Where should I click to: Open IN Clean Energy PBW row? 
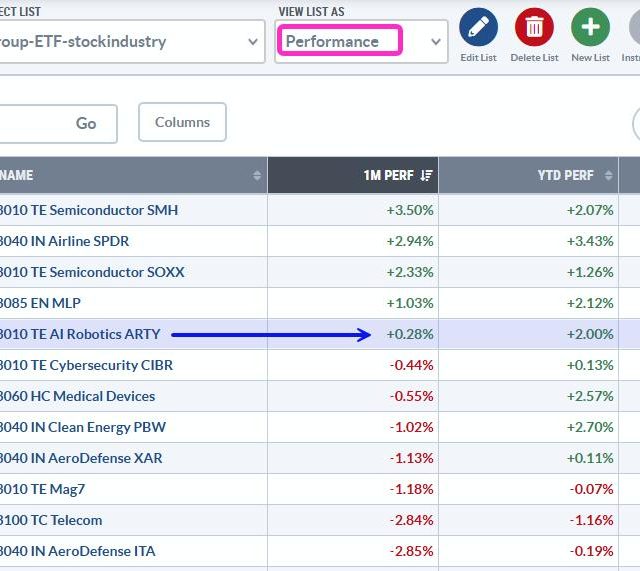tap(83, 427)
